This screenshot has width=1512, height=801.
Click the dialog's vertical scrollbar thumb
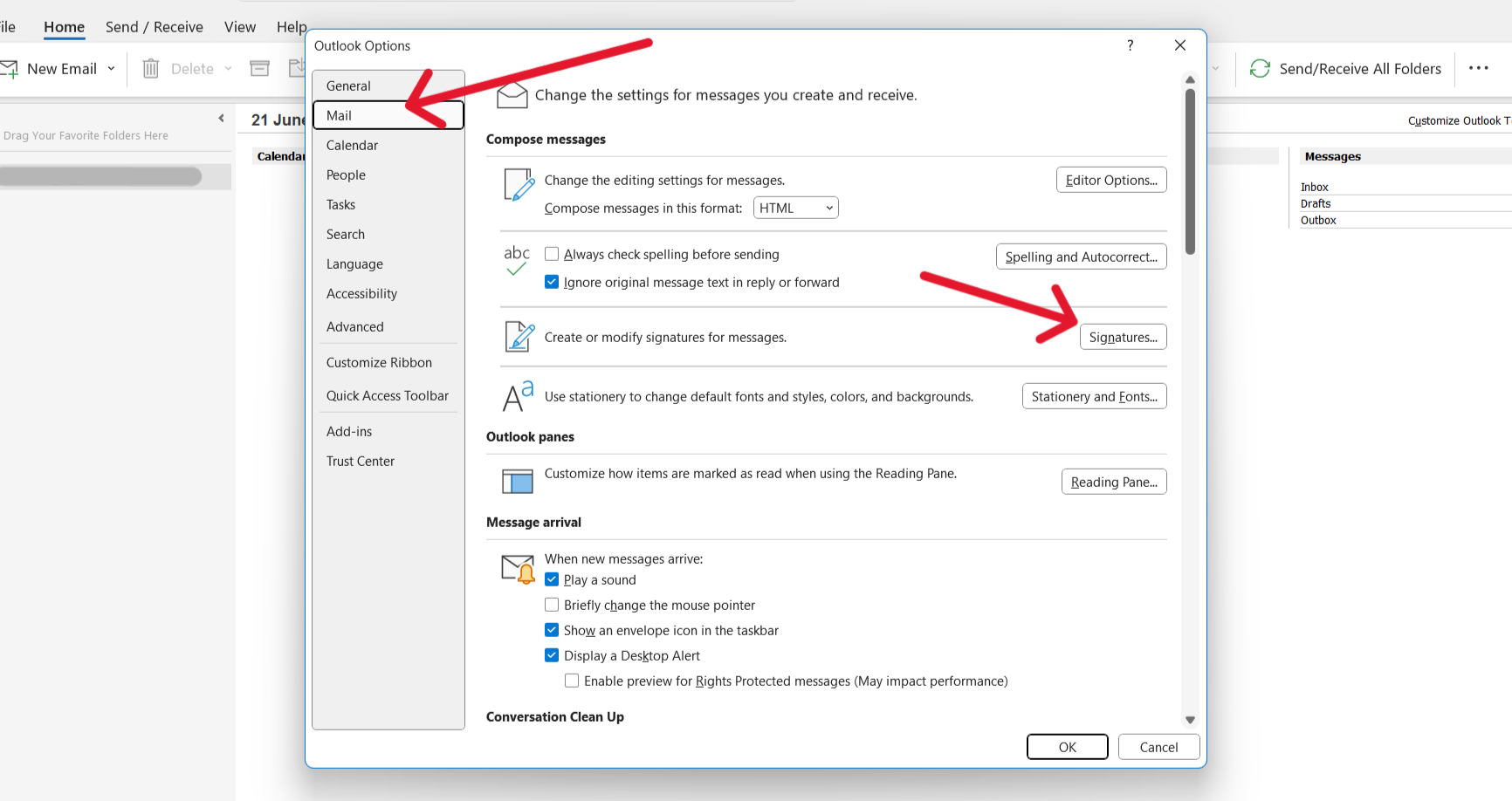point(1190,172)
